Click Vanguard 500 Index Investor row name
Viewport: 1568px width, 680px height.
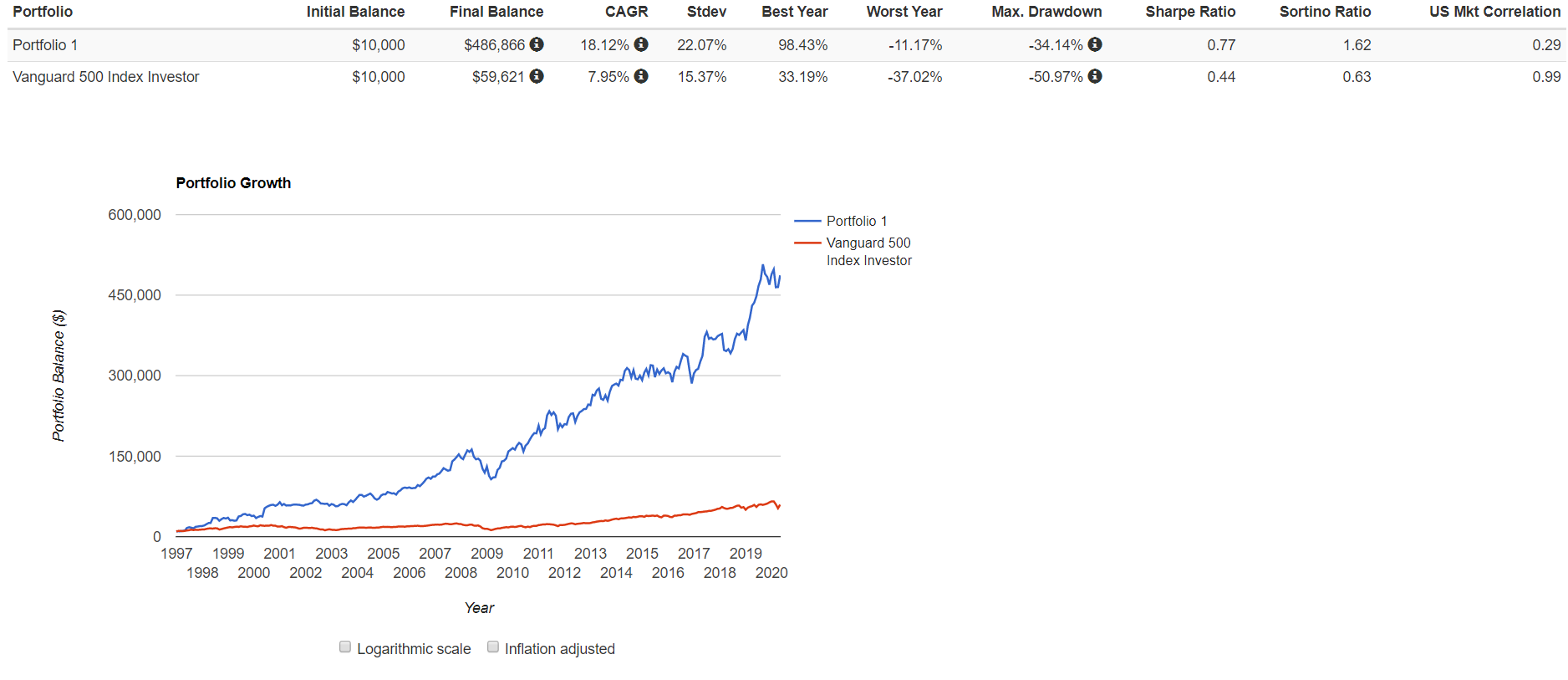pyautogui.click(x=106, y=77)
